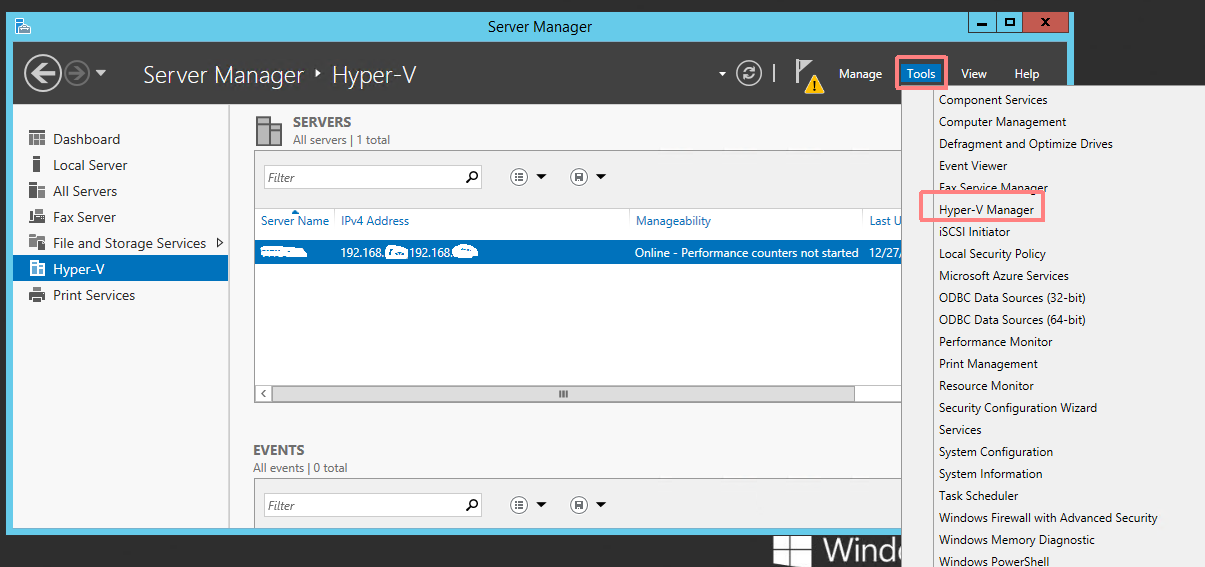Open Defragment and Optimize Drives
The width and height of the screenshot is (1205, 567).
[x=1026, y=144]
